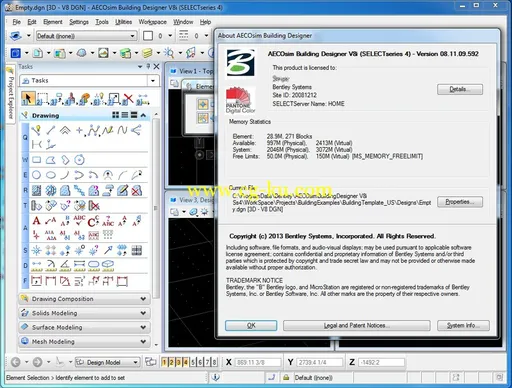Screen dimensions: 512x388
Task: Pick the linear dimension tool in row D
Action: 36,266
